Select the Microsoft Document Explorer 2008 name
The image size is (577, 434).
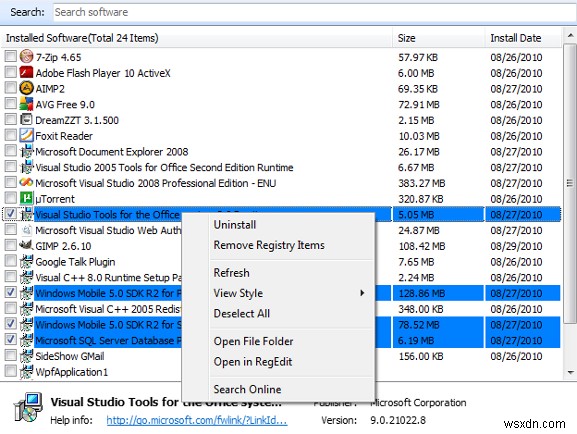click(111, 152)
